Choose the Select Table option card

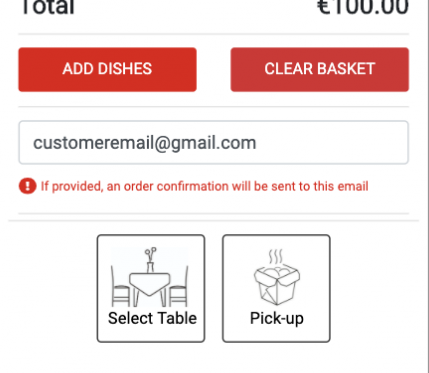pos(151,288)
